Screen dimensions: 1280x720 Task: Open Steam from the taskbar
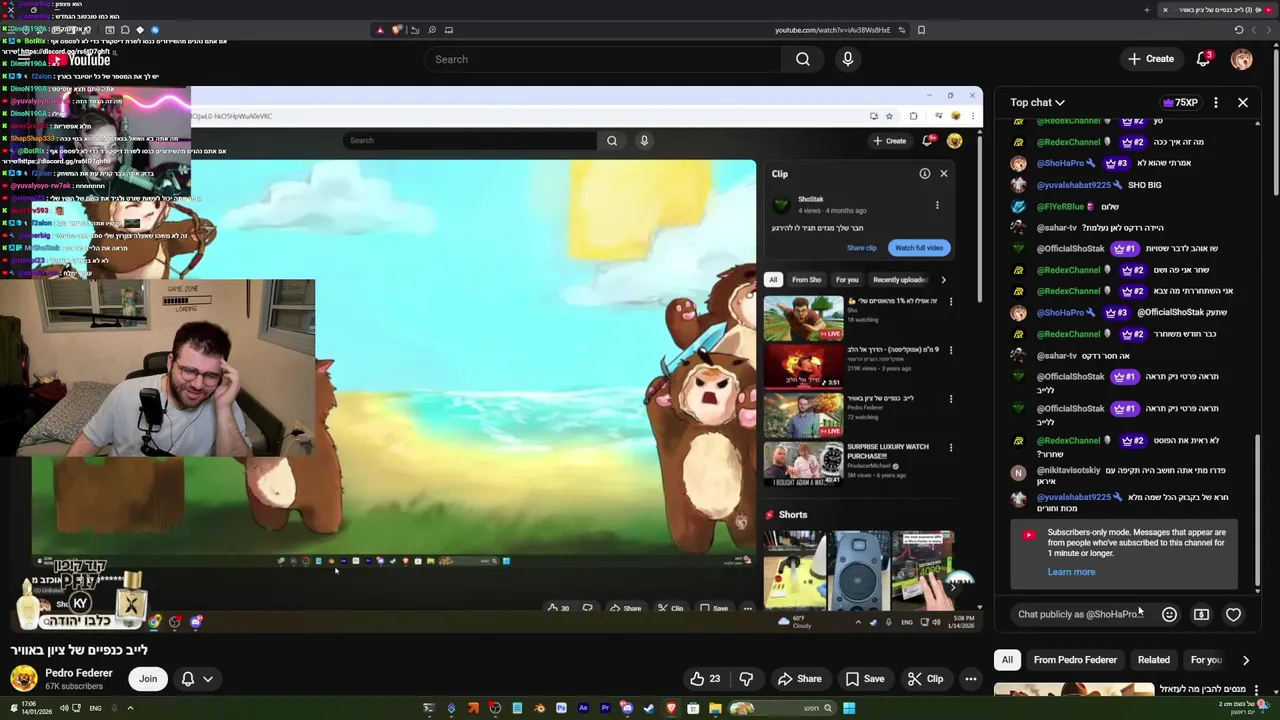point(649,708)
